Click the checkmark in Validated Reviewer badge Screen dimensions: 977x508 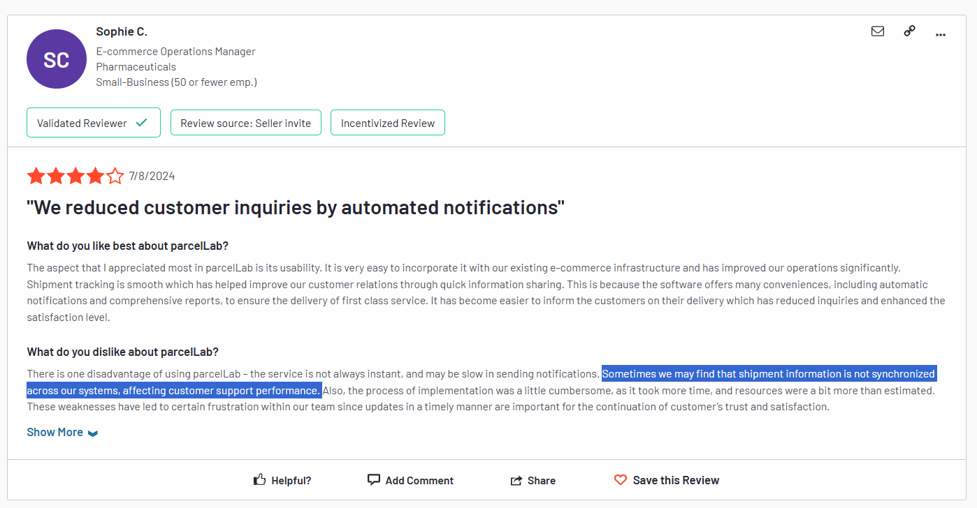click(141, 123)
